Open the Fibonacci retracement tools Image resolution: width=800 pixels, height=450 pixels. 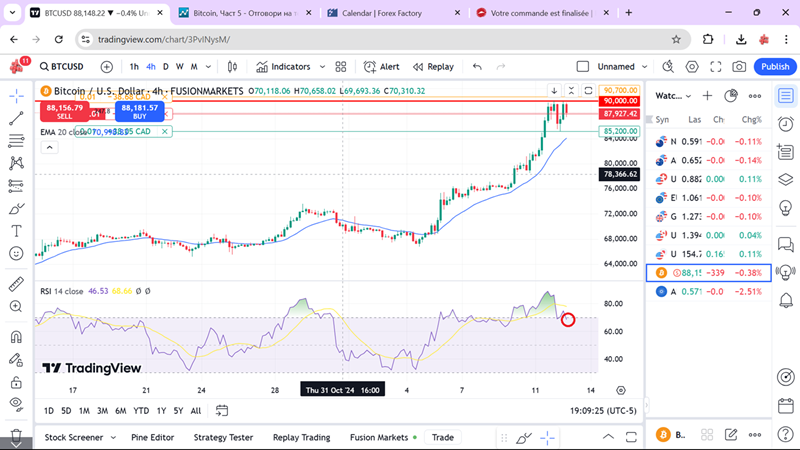(16, 140)
